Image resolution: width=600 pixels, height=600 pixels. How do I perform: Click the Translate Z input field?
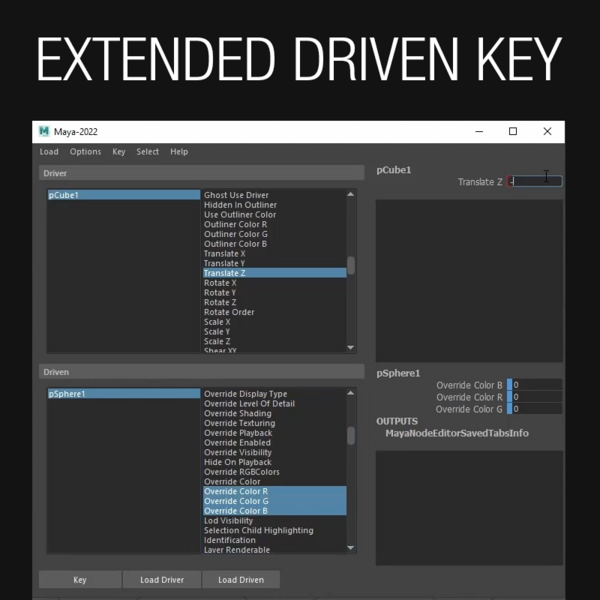tap(535, 181)
